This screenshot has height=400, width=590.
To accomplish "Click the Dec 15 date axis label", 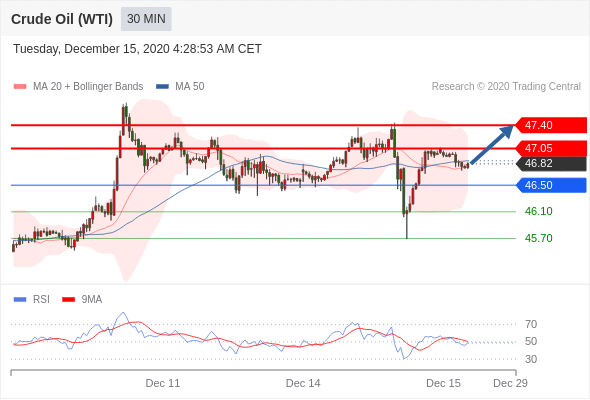I will pyautogui.click(x=443, y=383).
